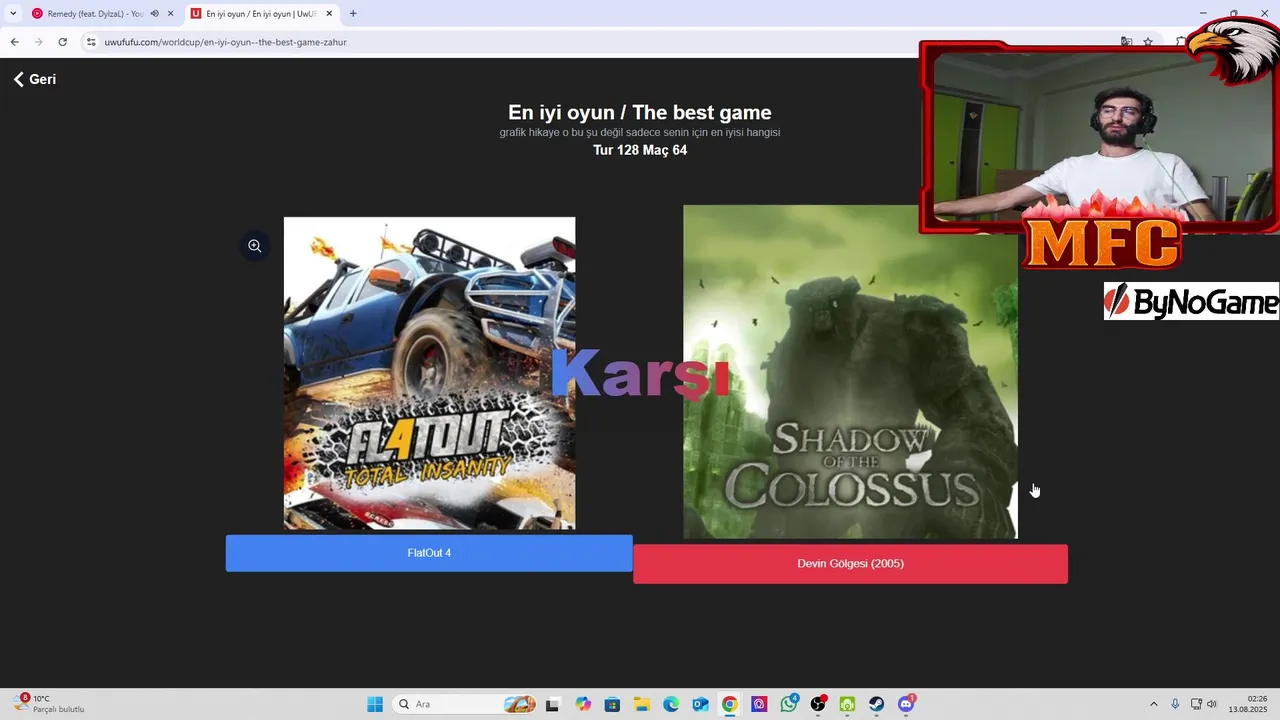
Task: Navigate back with the browser back arrow
Action: 14,42
